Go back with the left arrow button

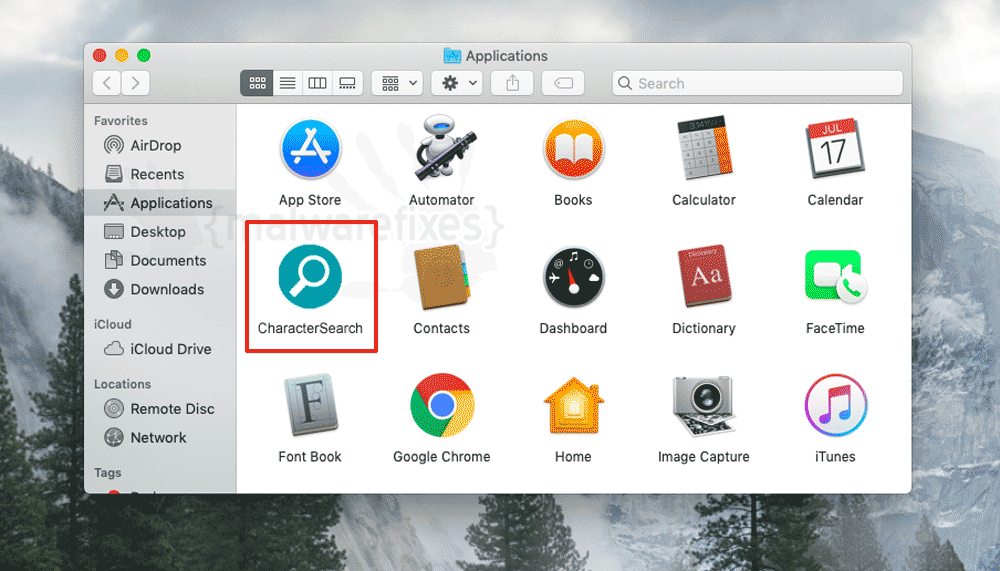[107, 83]
